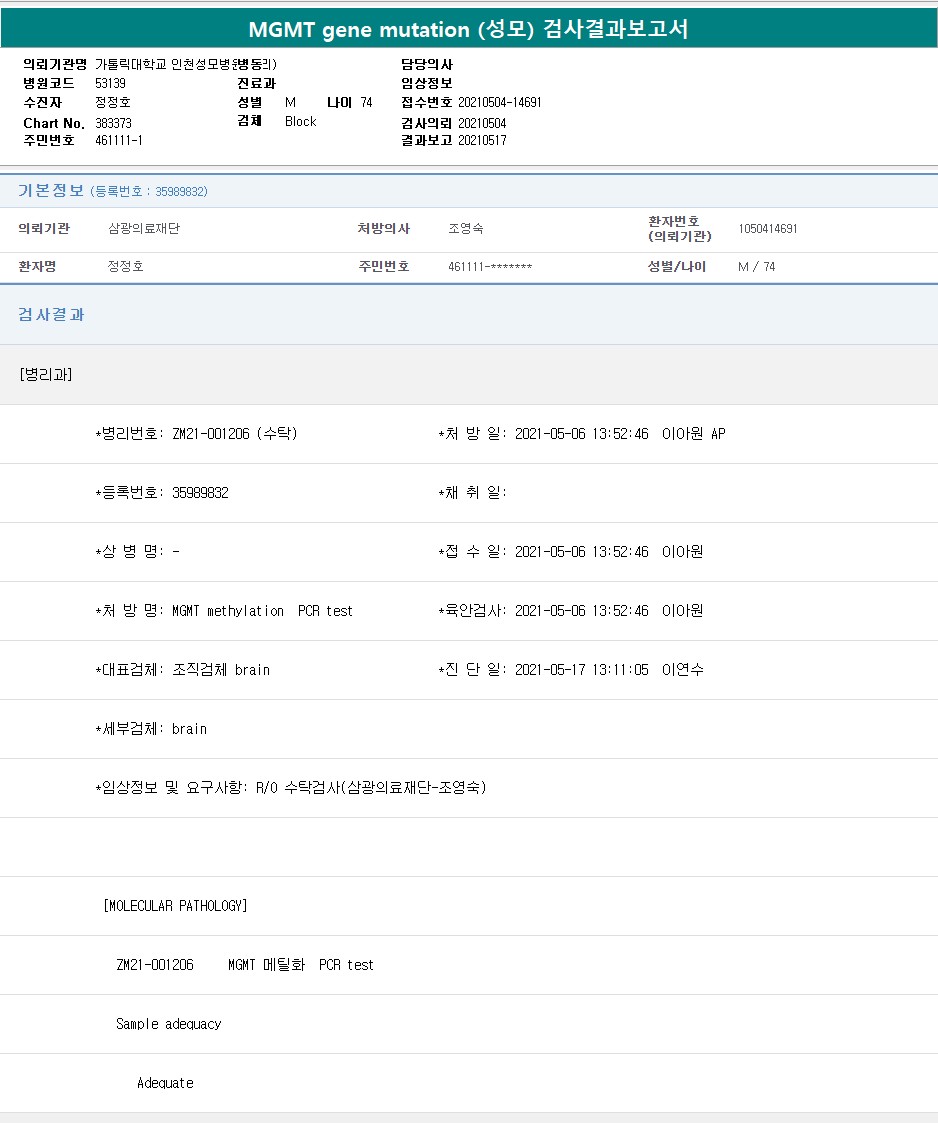Select 결과보고 date 20210517
This screenshot has height=1123, width=938.
[482, 141]
